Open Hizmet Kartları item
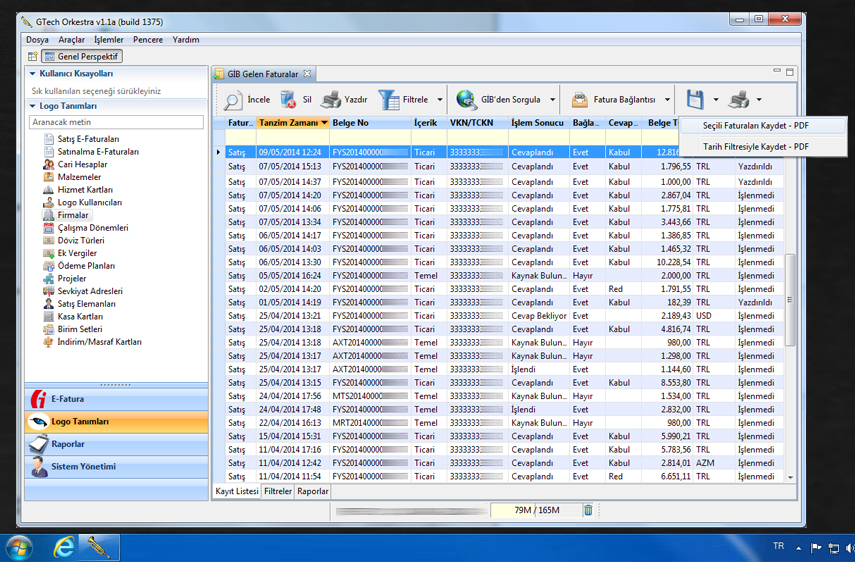The width and height of the screenshot is (855, 562). (85, 190)
